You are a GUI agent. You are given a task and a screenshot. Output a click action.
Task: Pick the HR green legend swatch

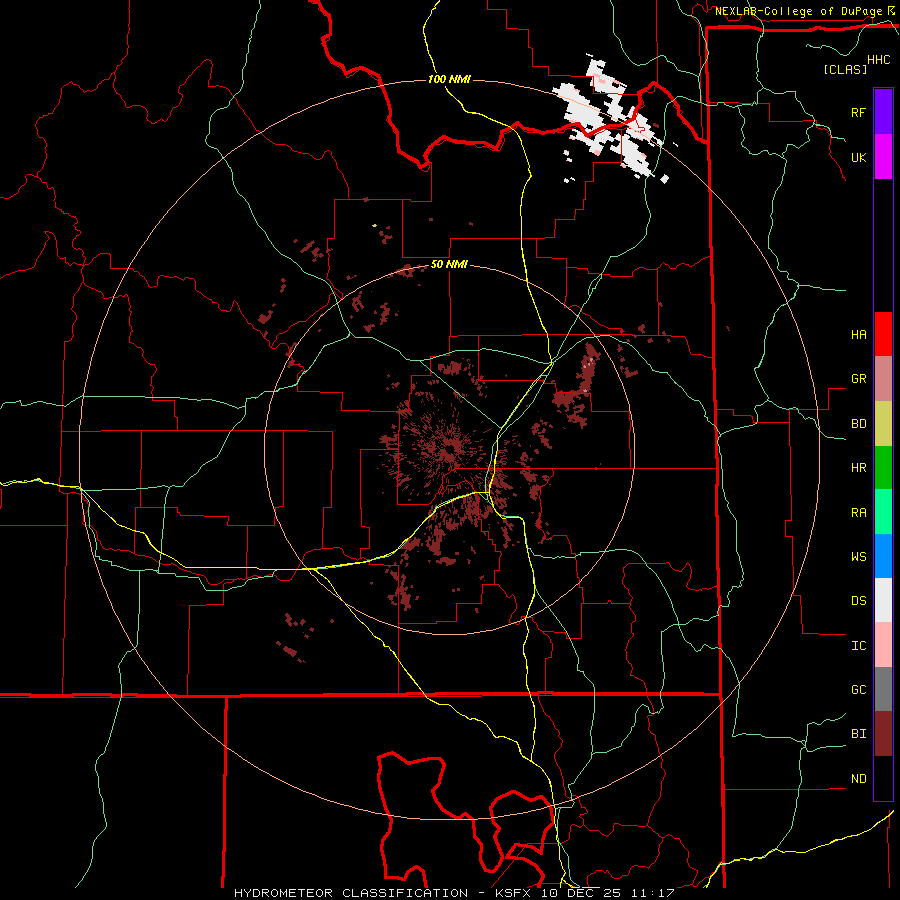pyautogui.click(x=883, y=467)
